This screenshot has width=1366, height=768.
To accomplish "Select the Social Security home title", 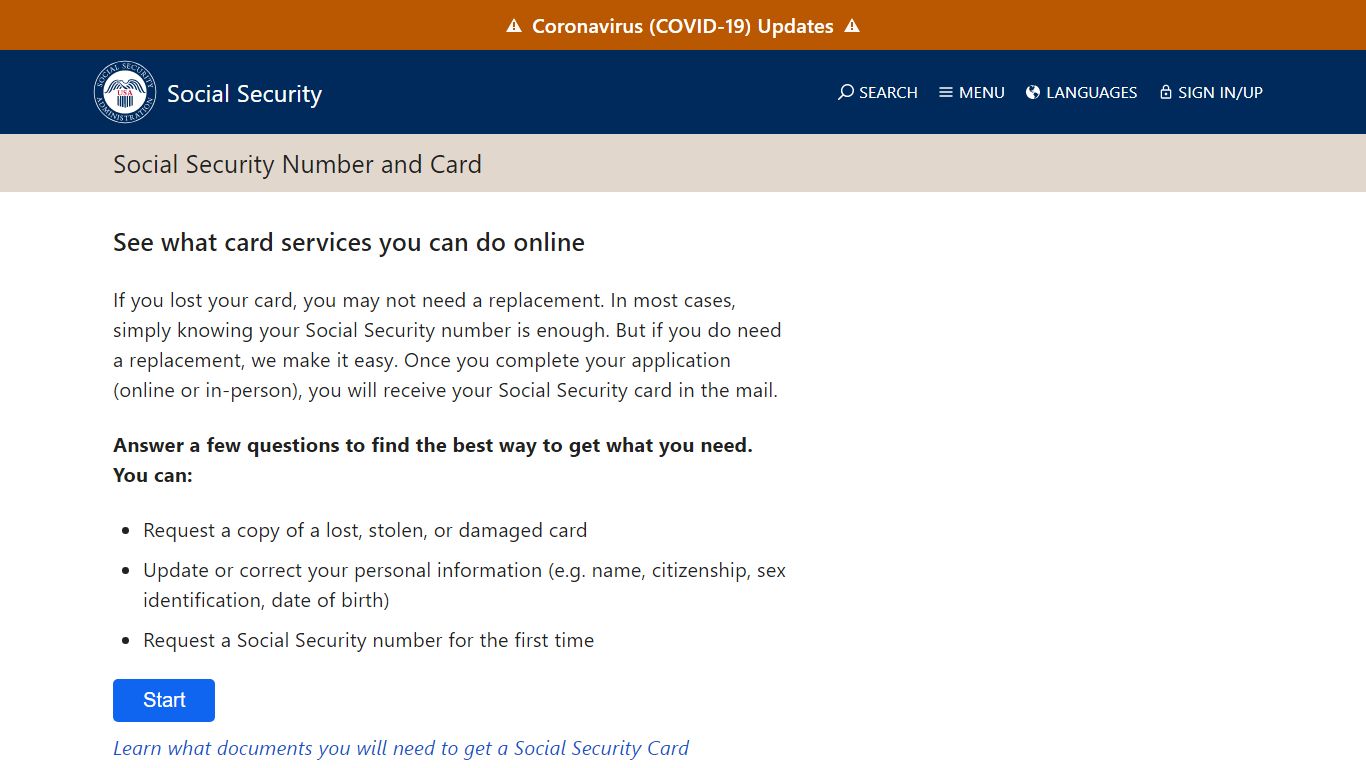I will (244, 93).
